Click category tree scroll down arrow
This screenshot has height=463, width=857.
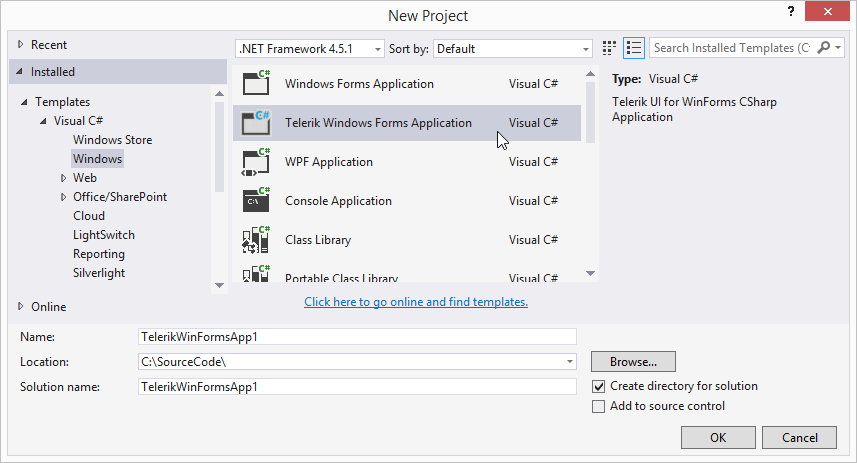click(x=219, y=285)
